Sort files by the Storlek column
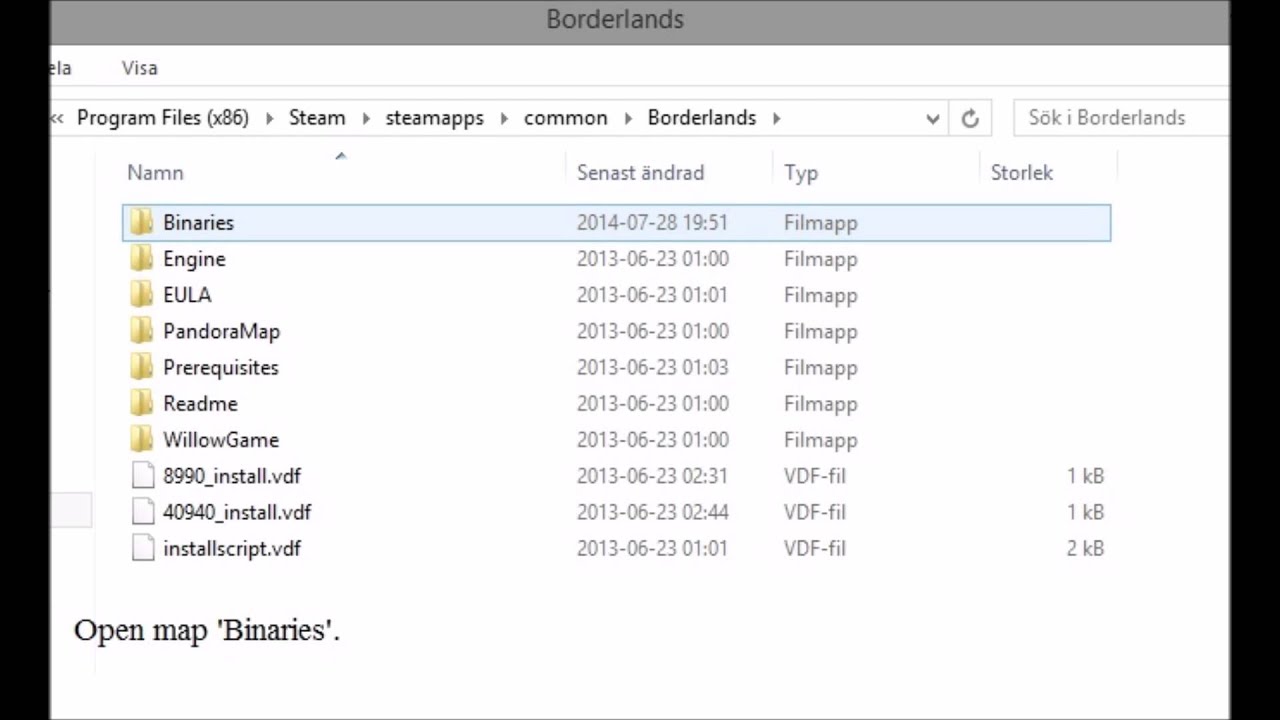1280x720 pixels. [1021, 173]
